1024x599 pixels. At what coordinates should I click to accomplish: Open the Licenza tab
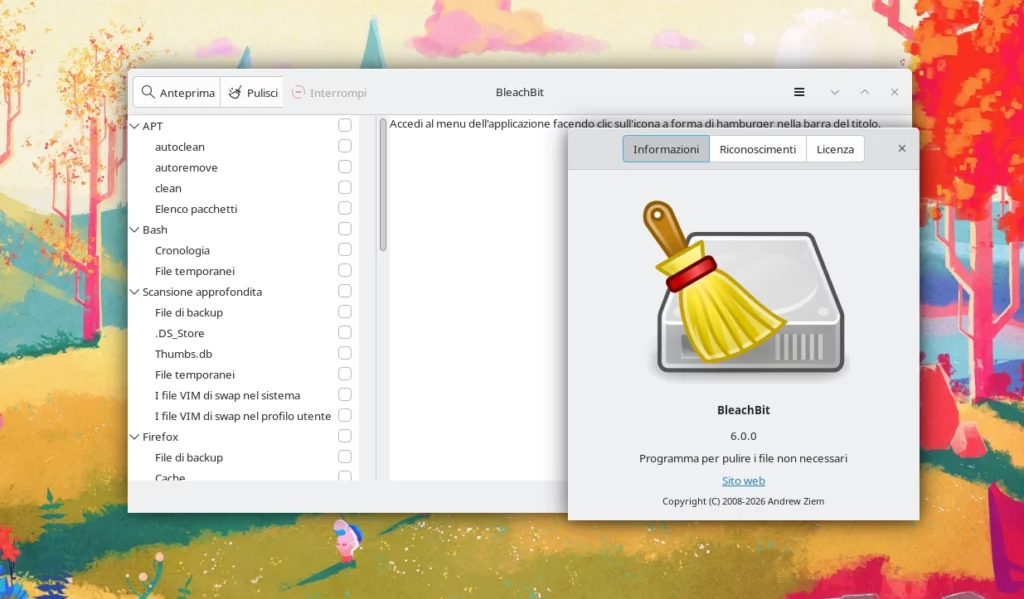coord(835,149)
